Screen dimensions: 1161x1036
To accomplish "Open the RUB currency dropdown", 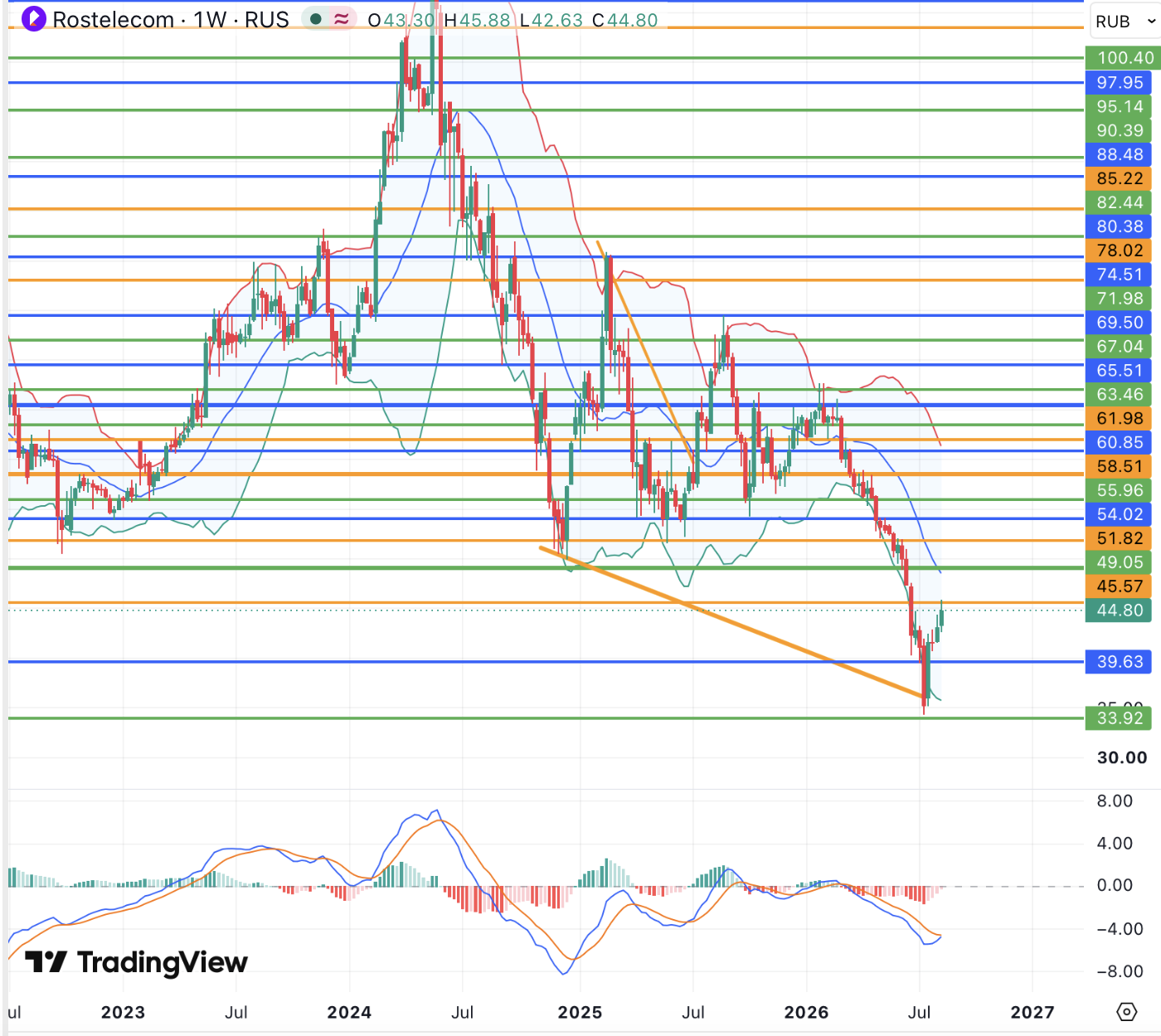I will (1125, 22).
